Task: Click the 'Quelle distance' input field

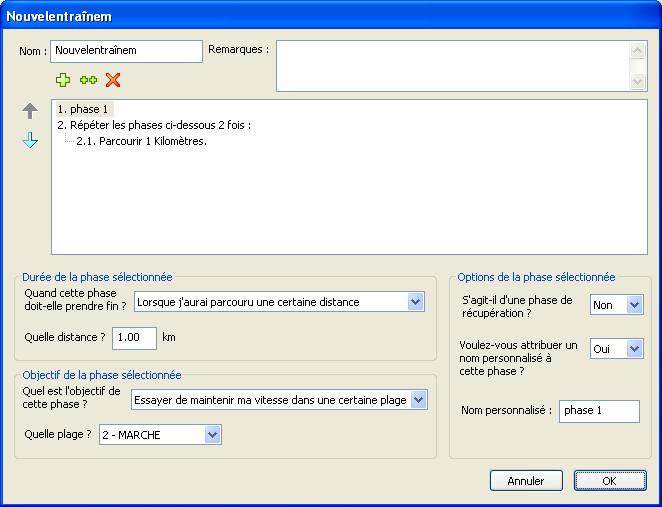Action: [134, 338]
